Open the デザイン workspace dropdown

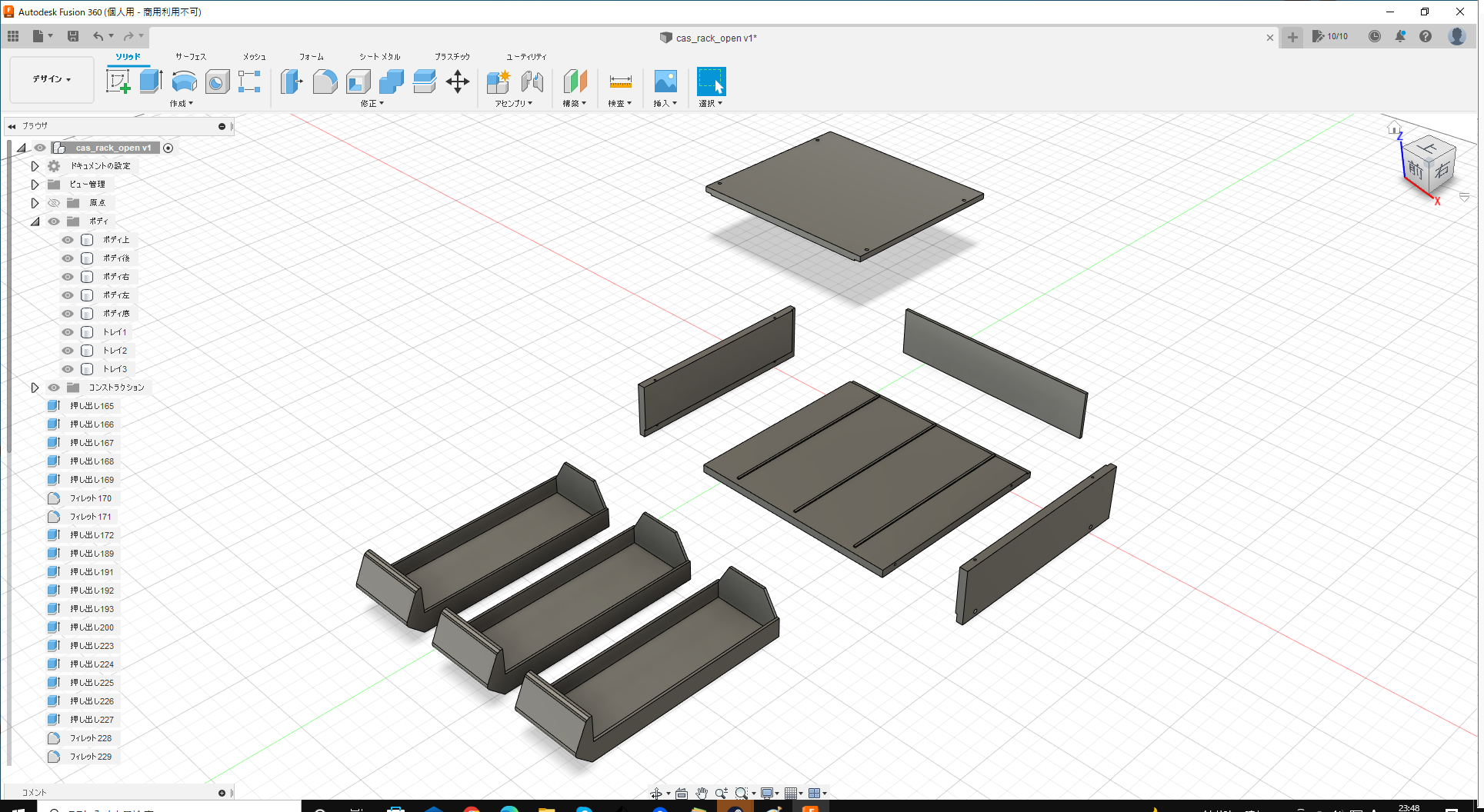coord(51,79)
